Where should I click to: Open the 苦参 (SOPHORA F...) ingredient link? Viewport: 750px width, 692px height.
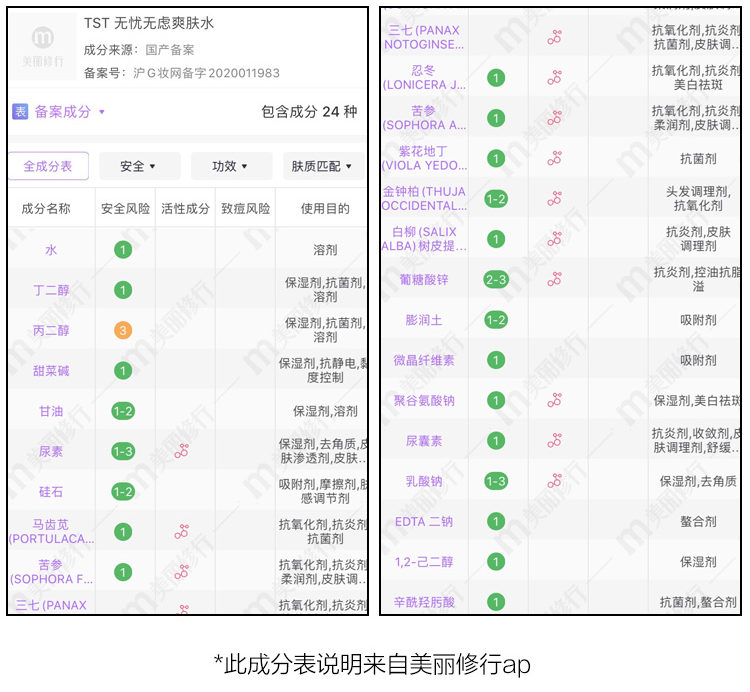tap(51, 572)
